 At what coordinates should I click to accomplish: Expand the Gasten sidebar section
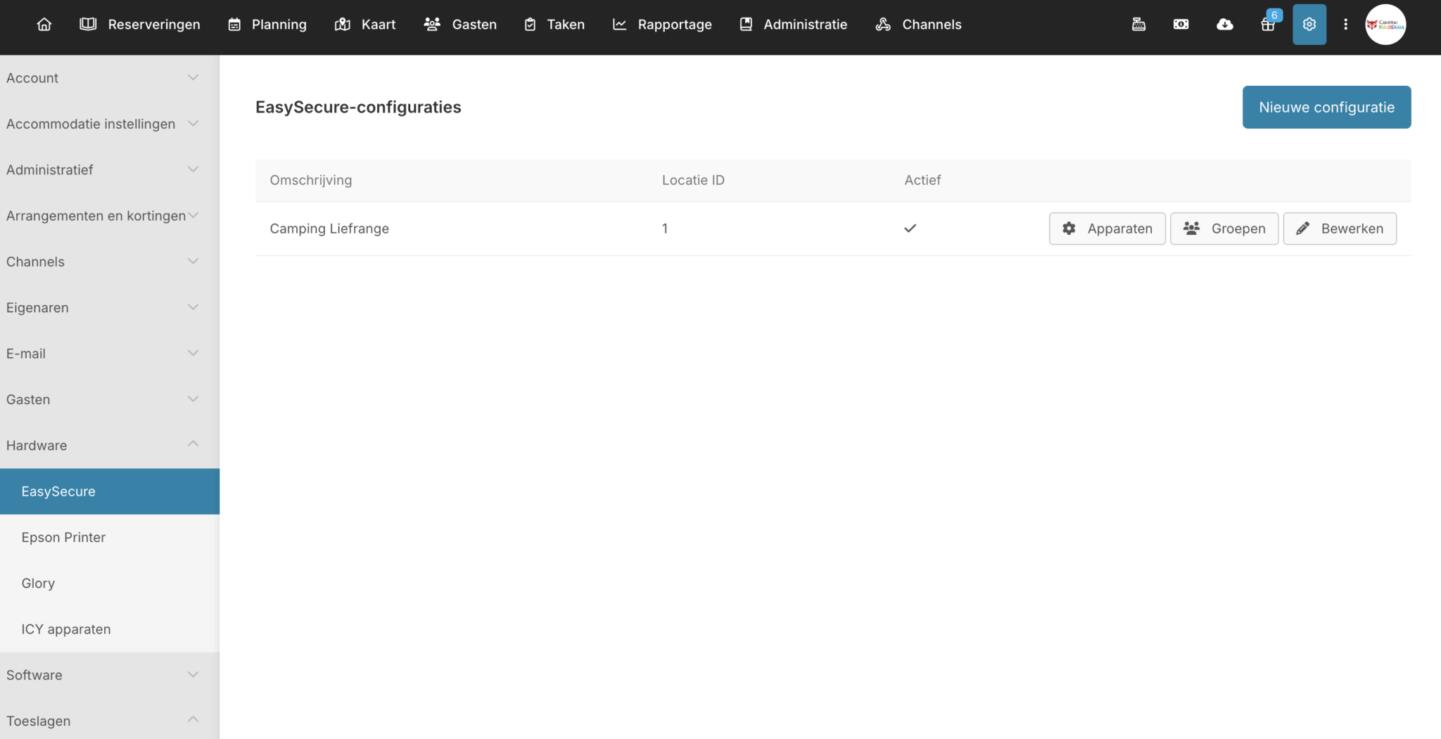click(x=102, y=399)
